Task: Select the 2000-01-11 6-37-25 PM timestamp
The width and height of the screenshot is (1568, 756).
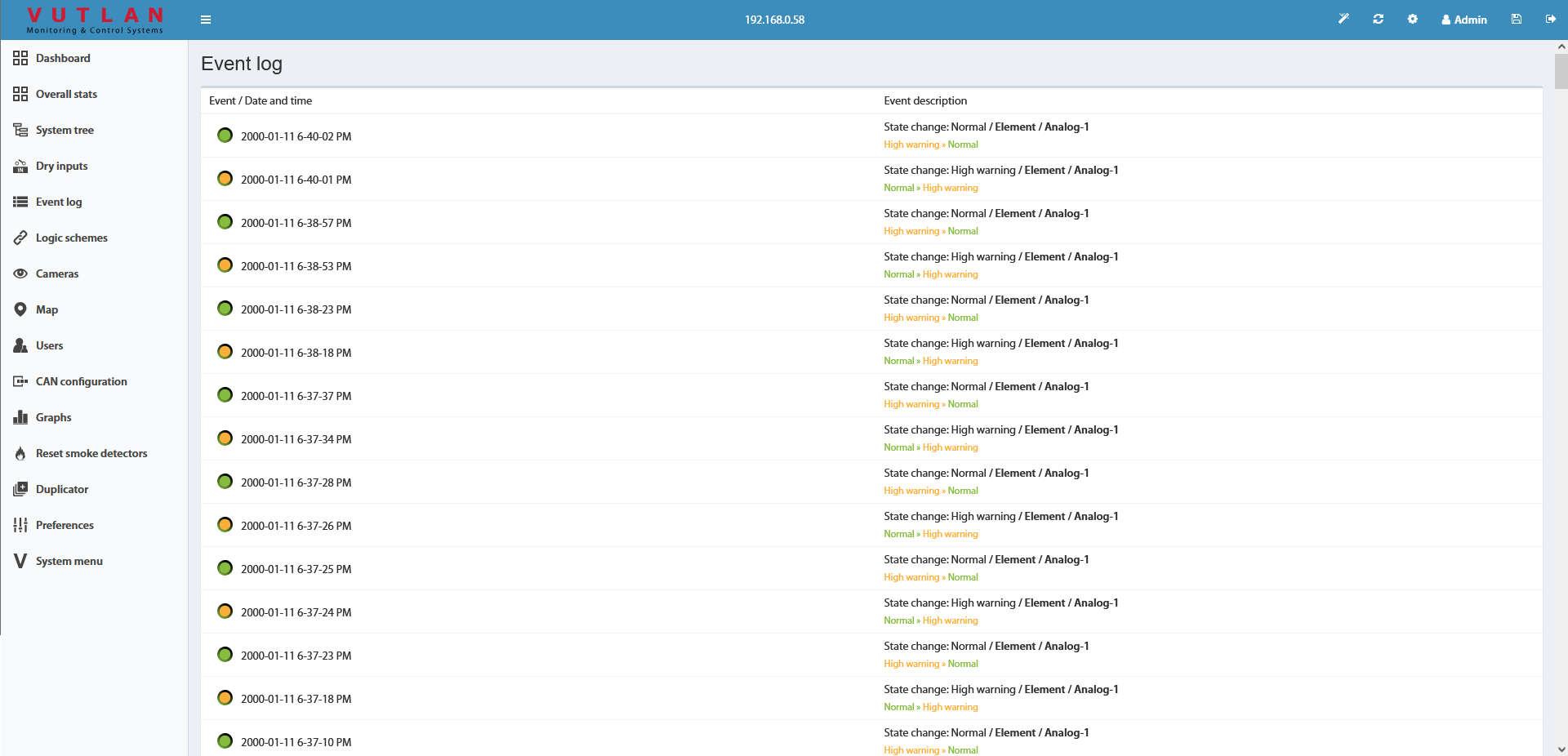Action: (x=296, y=569)
